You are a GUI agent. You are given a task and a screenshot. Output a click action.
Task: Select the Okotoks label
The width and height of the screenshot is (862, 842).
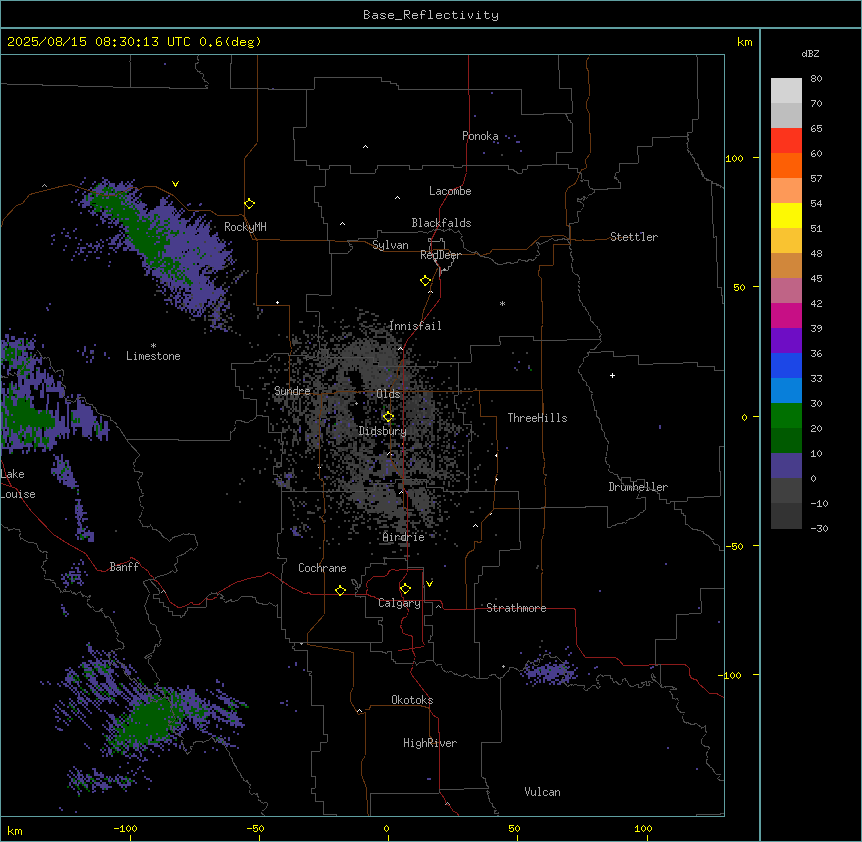[x=412, y=700]
